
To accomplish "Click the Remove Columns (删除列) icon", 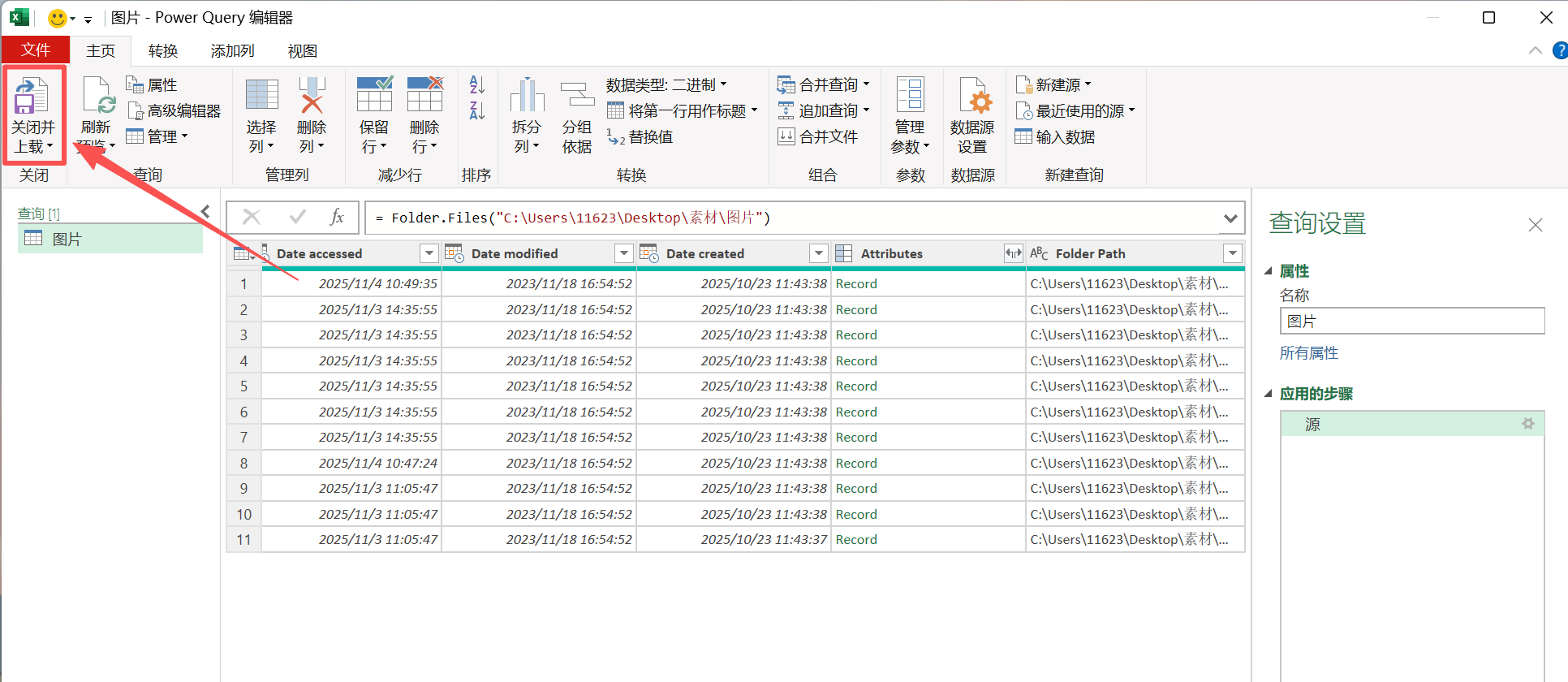I will (312, 94).
